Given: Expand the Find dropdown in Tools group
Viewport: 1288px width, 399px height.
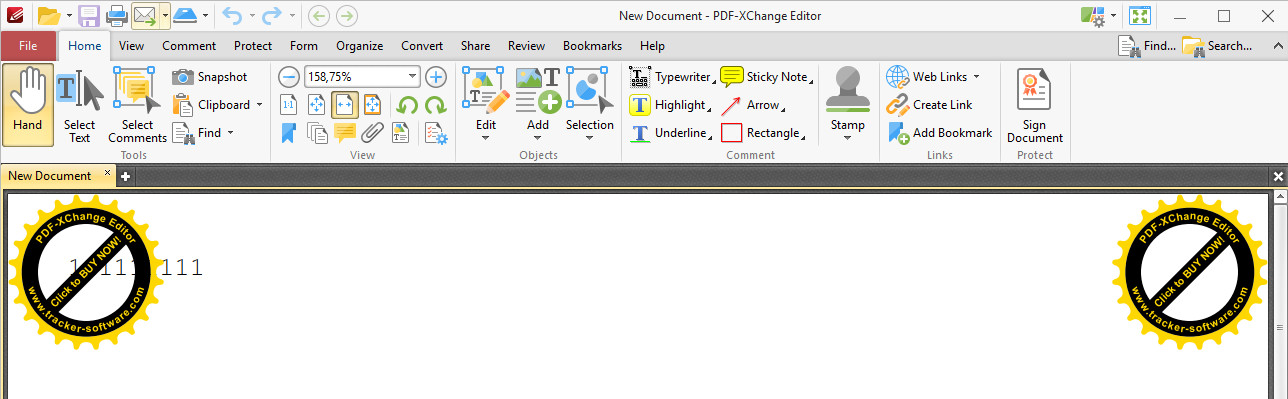Looking at the screenshot, I should click(230, 133).
